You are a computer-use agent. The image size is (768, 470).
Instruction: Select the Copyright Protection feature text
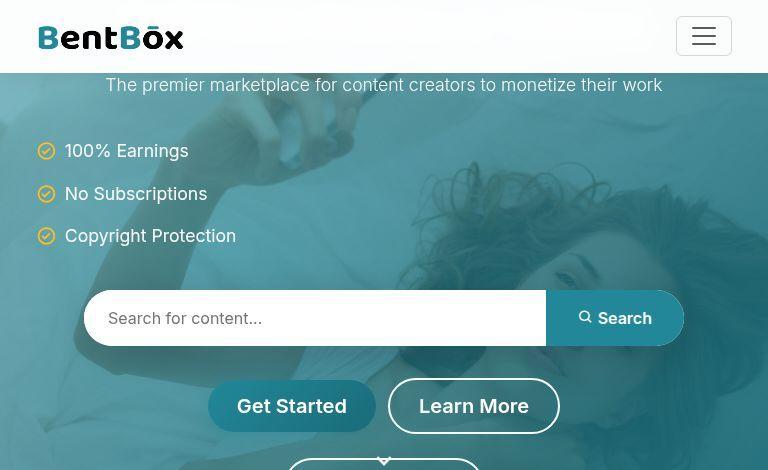pos(150,236)
